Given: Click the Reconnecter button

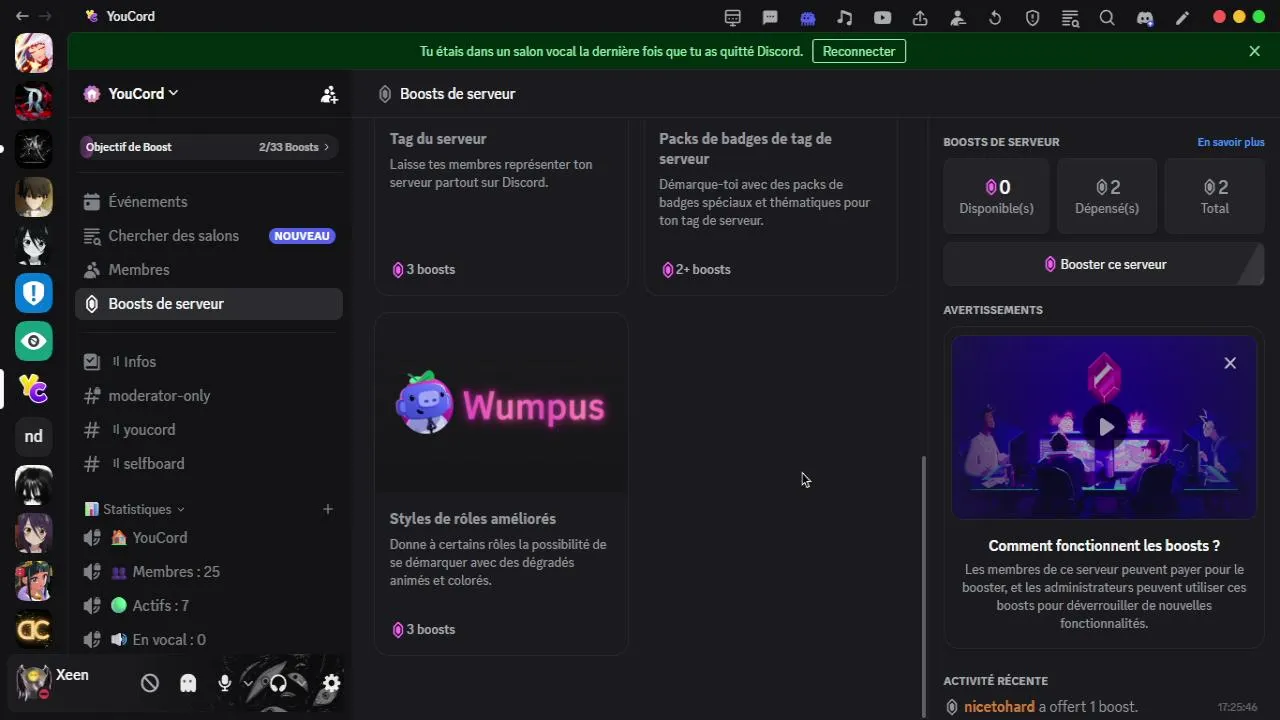Looking at the screenshot, I should 859,51.
